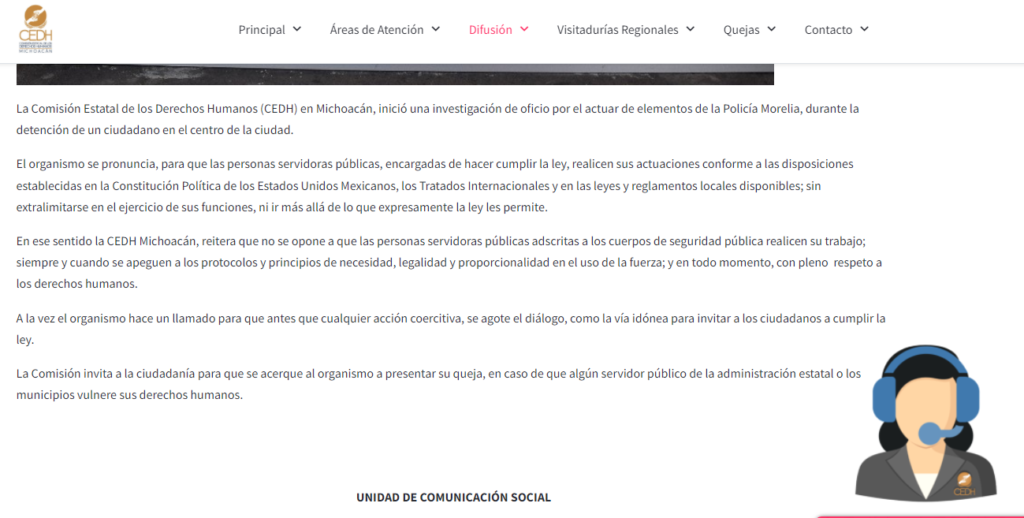1024x518 pixels.
Task: Expand the chevron next to Principal
Action: [297, 30]
